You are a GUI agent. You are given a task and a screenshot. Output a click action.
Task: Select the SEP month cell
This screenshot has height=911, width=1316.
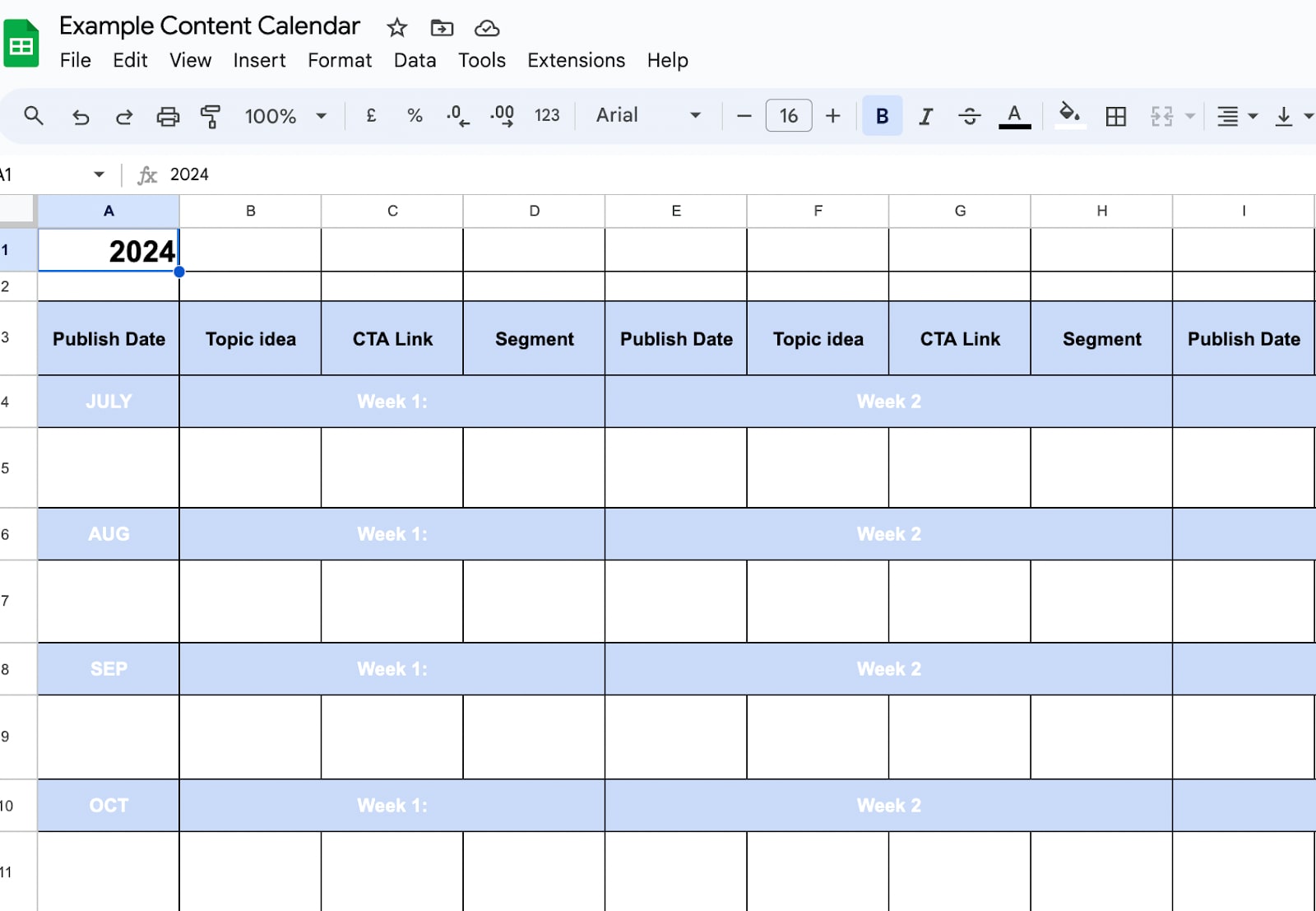109,669
